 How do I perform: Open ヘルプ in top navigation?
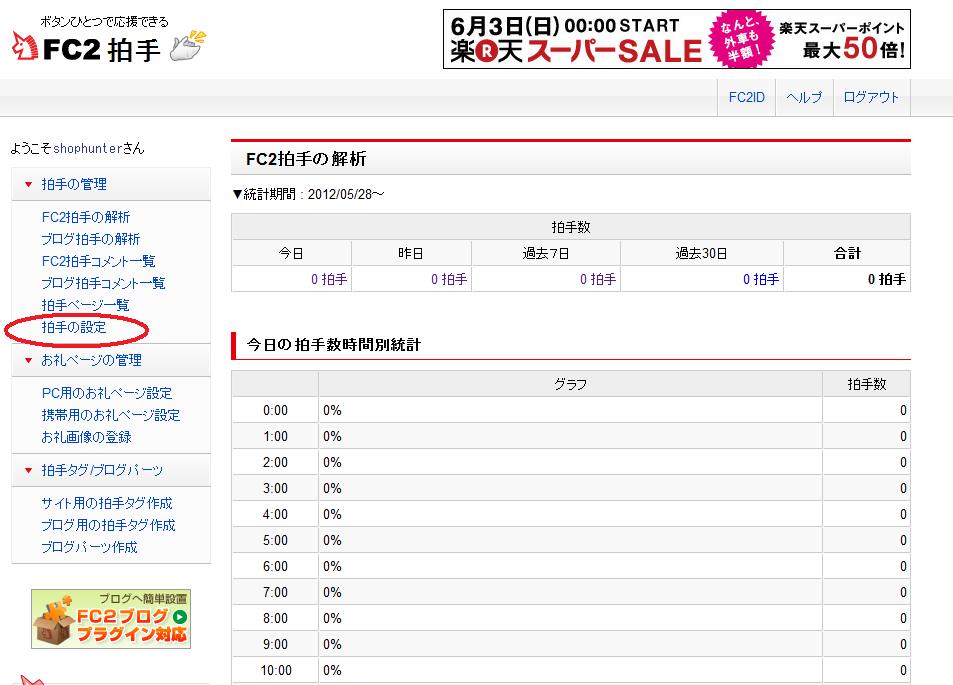pos(804,97)
